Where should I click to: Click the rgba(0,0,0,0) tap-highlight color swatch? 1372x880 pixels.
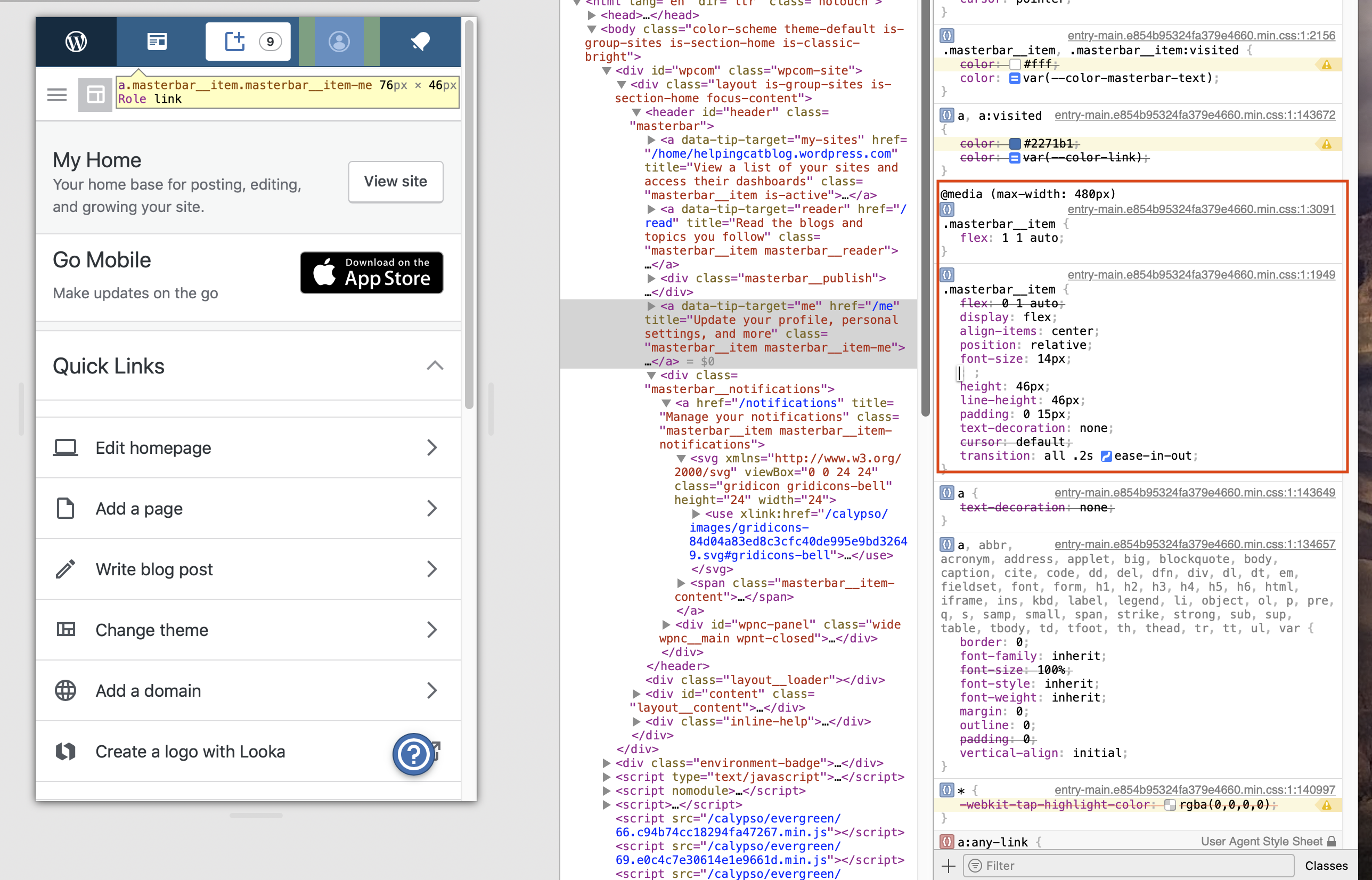pos(1170,804)
